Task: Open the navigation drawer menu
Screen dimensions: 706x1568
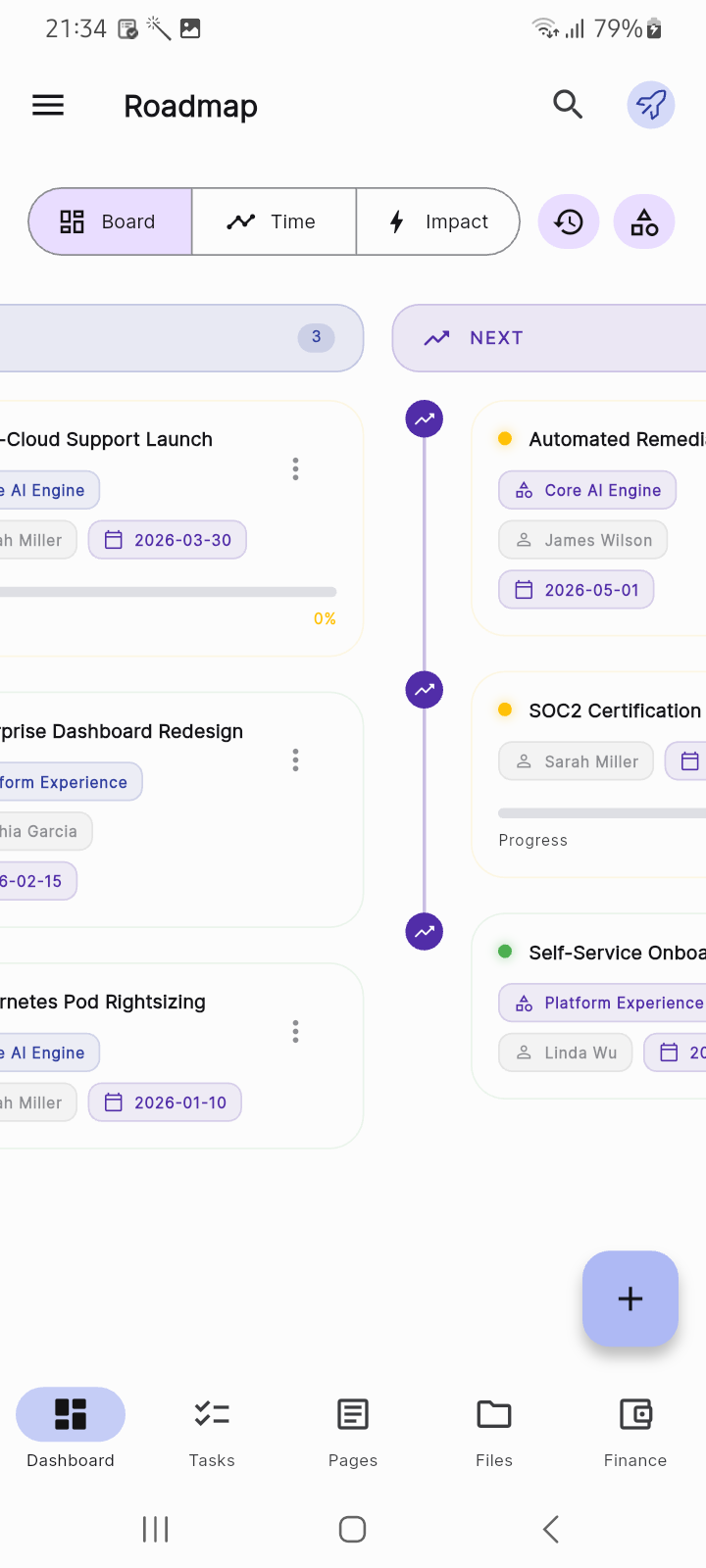Action: click(x=47, y=105)
